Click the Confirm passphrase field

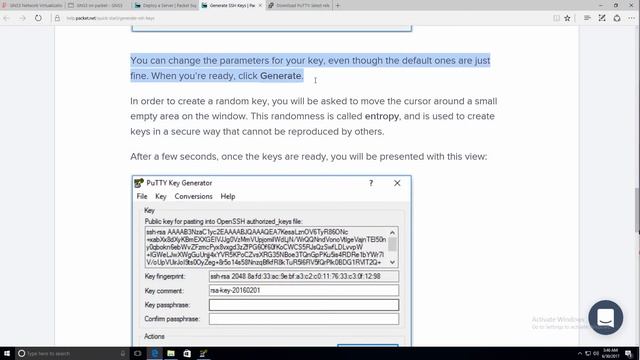(304, 319)
